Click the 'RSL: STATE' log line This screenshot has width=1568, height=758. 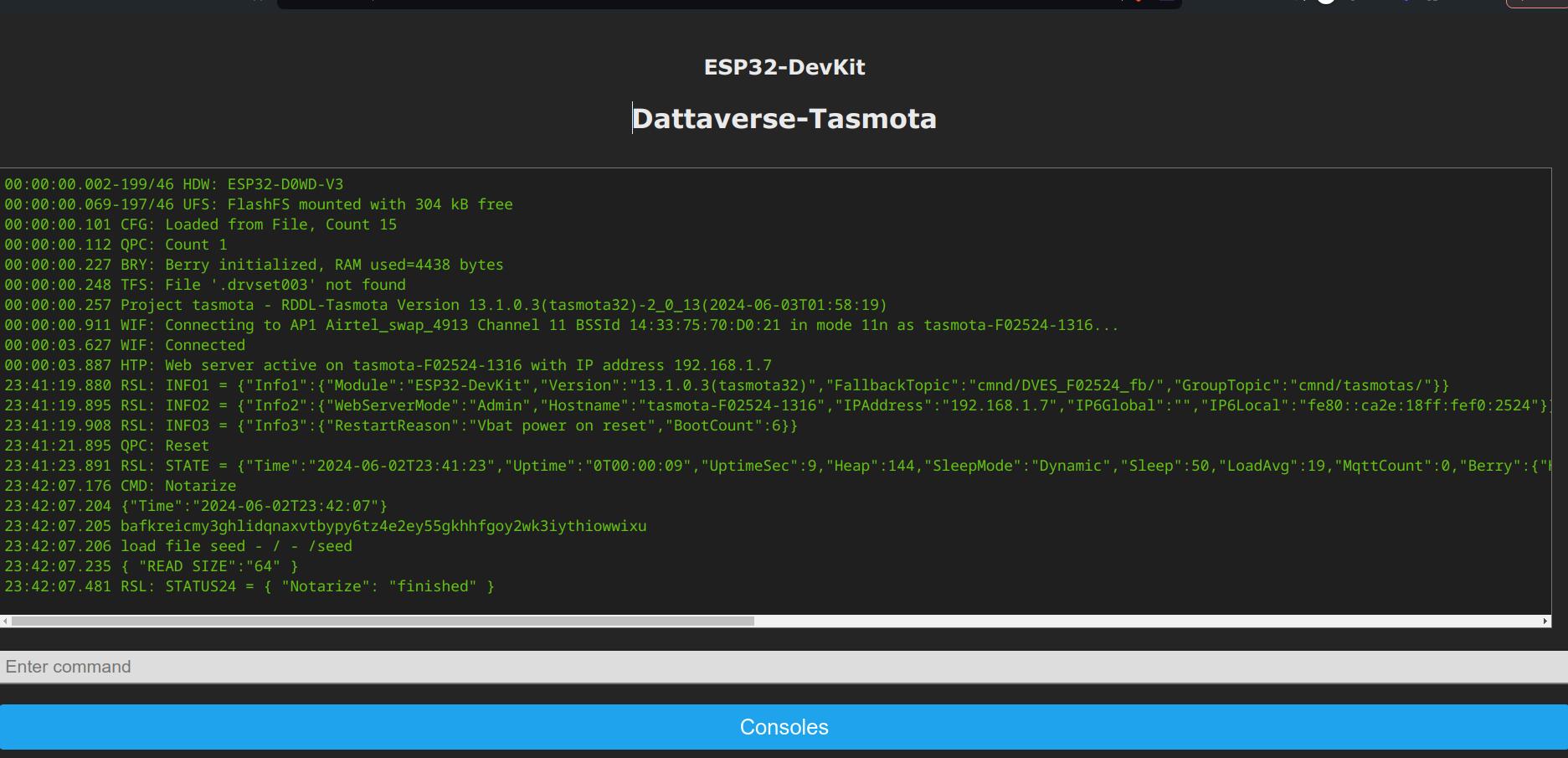[778, 466]
